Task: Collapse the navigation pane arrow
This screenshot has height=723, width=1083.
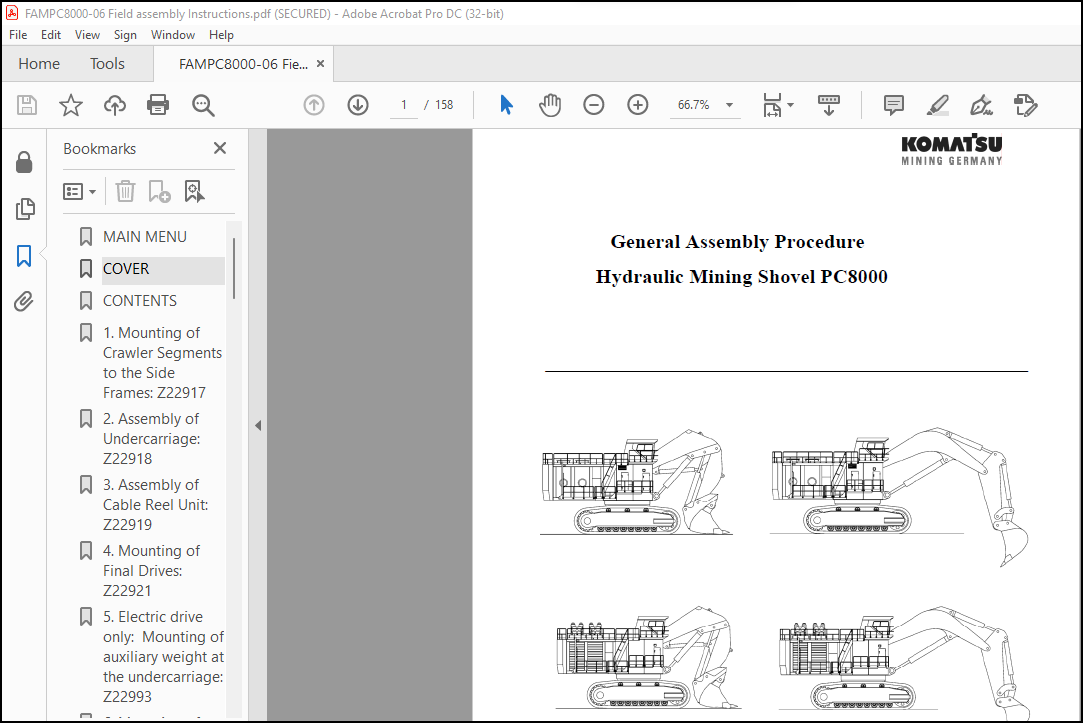Action: tap(258, 425)
